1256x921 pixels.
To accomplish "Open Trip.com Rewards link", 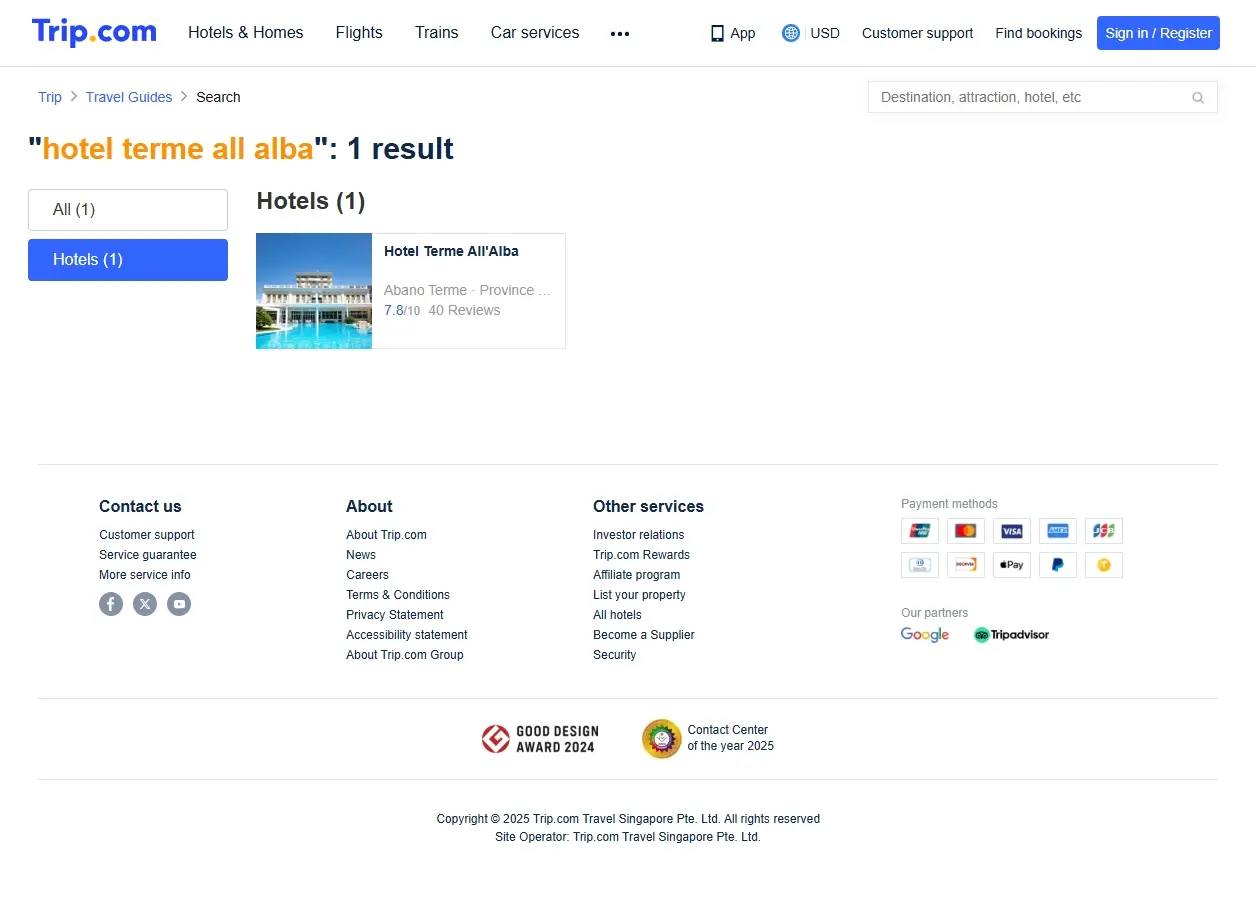I will point(641,555).
